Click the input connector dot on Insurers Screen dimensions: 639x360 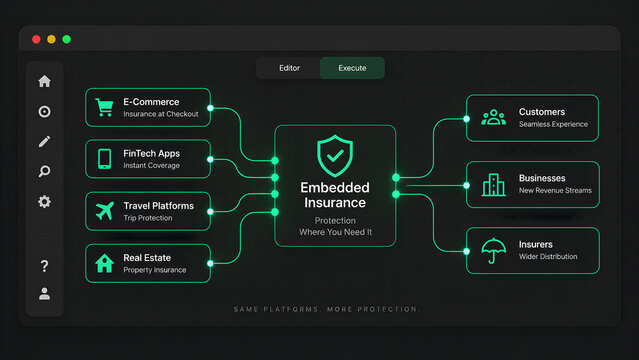(x=466, y=252)
